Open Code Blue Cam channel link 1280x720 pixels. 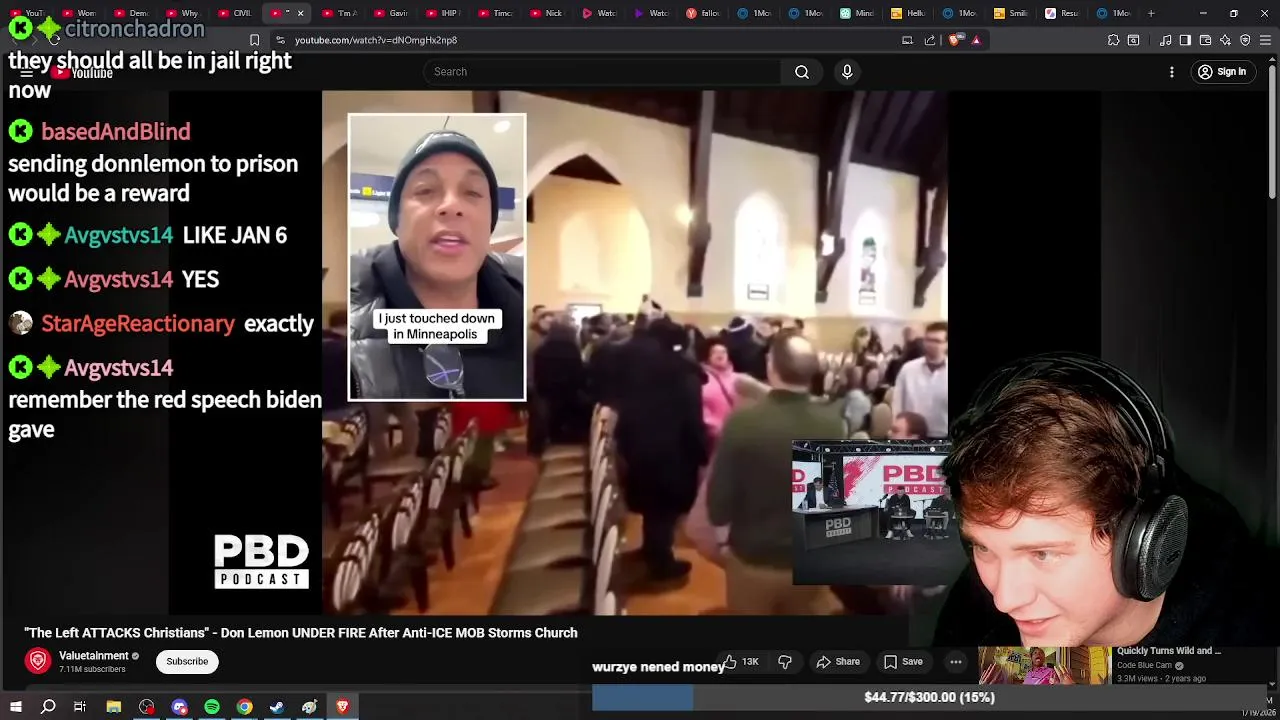[x=1145, y=665]
